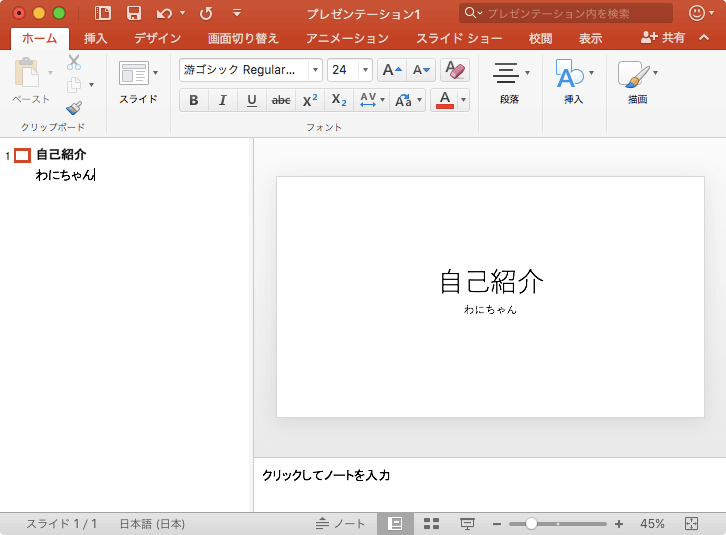Open slide sorter grid view
The width and height of the screenshot is (726, 535).
[x=432, y=524]
